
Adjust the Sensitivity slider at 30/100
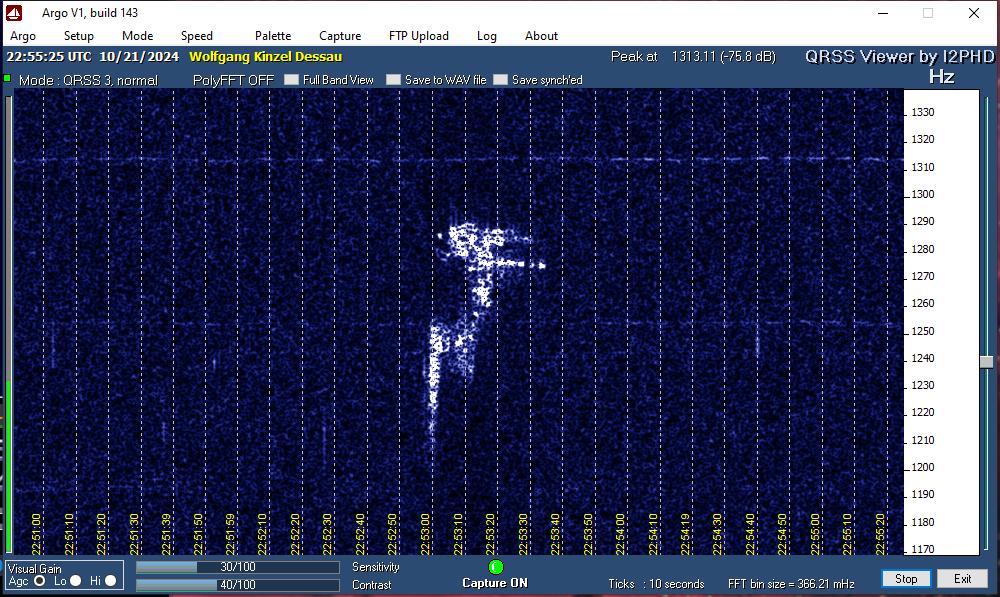coord(238,567)
